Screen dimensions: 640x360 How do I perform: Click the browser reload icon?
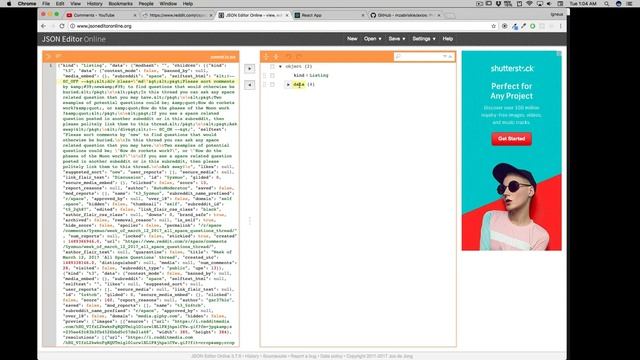62,26
